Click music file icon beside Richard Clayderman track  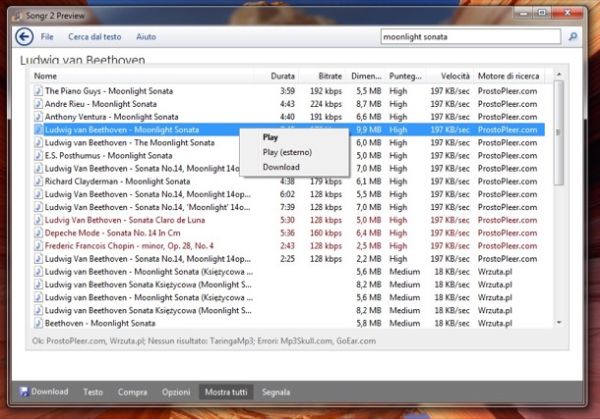click(x=38, y=181)
